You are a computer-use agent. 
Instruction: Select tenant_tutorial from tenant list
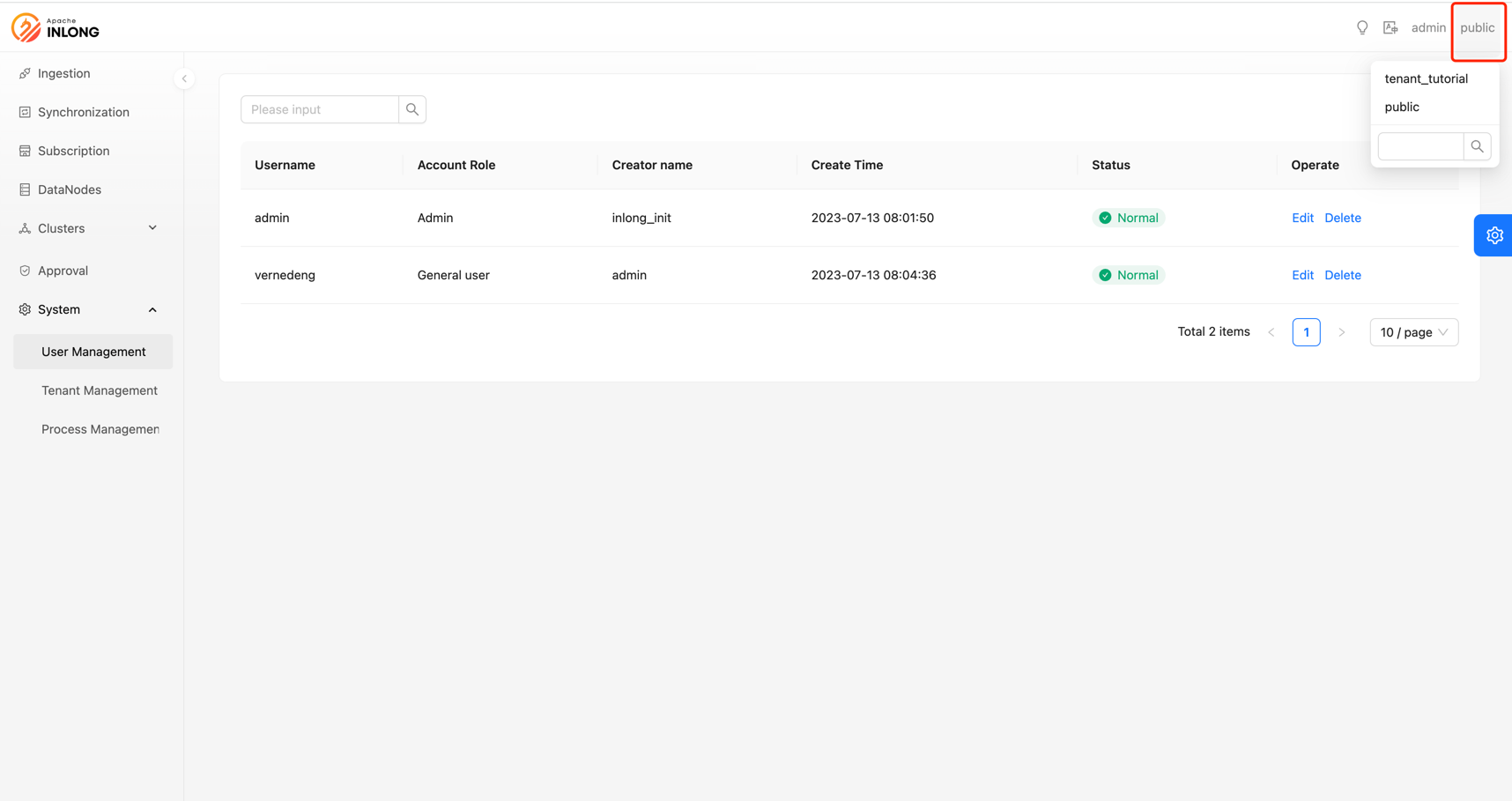tap(1426, 78)
